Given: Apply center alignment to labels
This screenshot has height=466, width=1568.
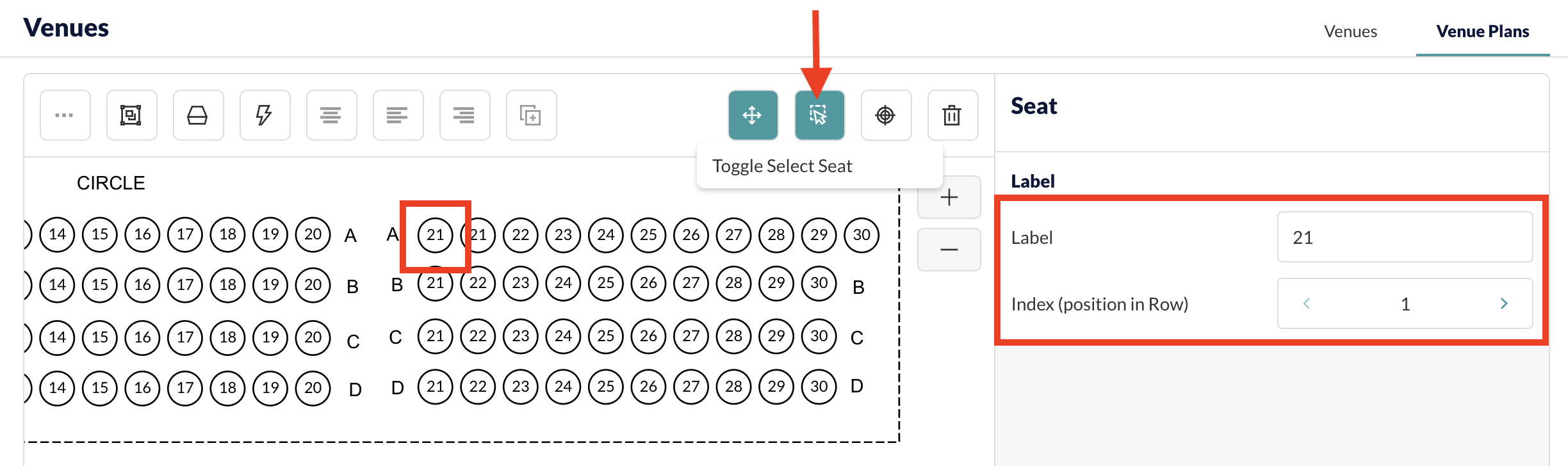Looking at the screenshot, I should (x=331, y=115).
